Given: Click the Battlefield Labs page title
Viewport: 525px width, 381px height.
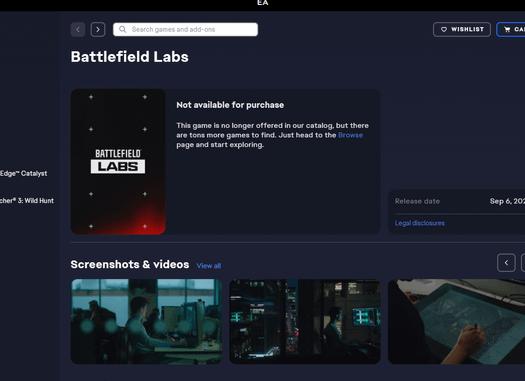Looking at the screenshot, I should coord(130,57).
